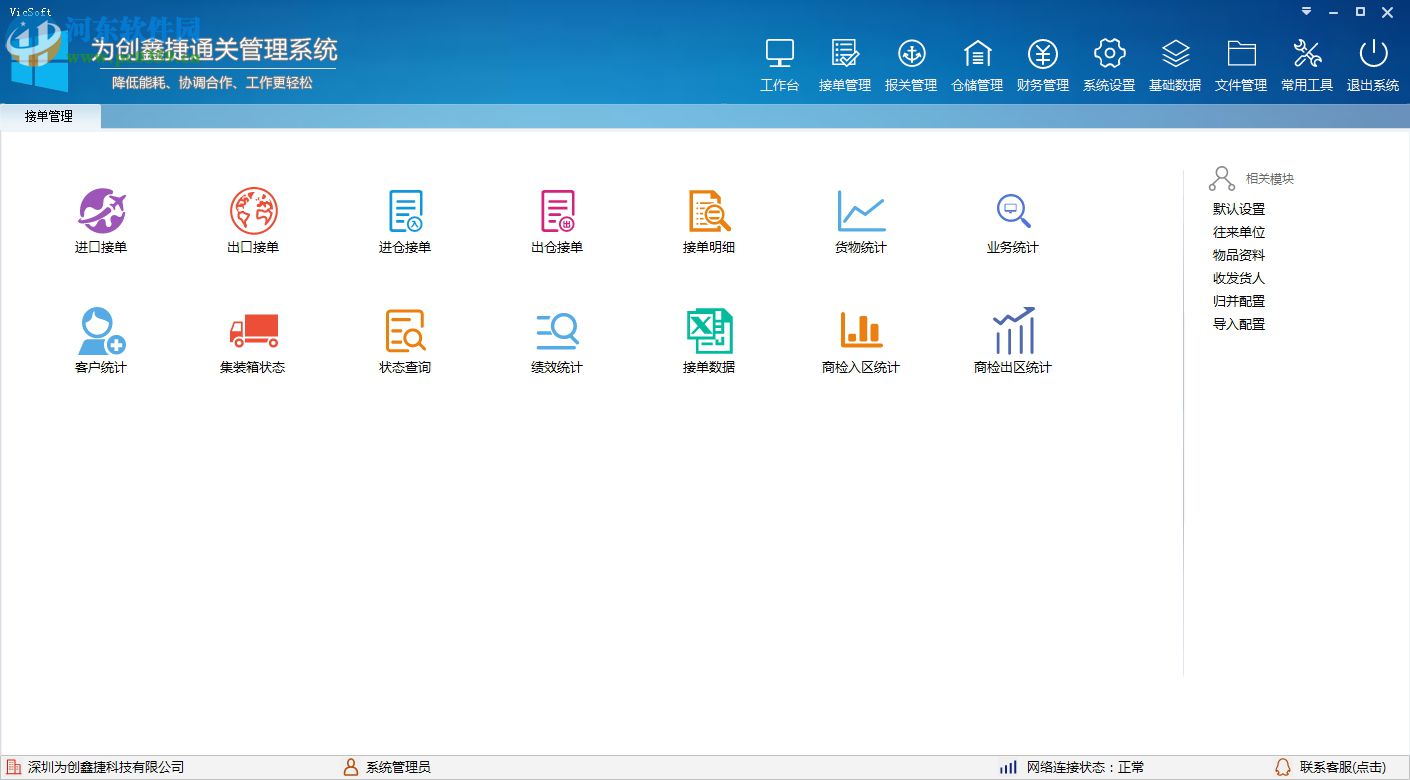Image resolution: width=1410 pixels, height=780 pixels.
Task: Click 联系客服(点击) in the status bar
Action: 1343,768
